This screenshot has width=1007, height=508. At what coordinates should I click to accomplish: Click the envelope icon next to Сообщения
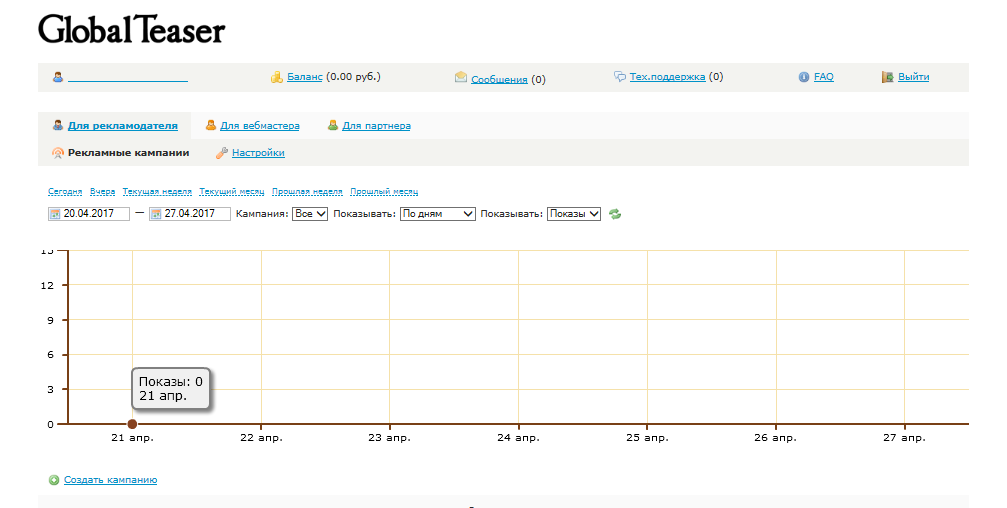(x=460, y=77)
